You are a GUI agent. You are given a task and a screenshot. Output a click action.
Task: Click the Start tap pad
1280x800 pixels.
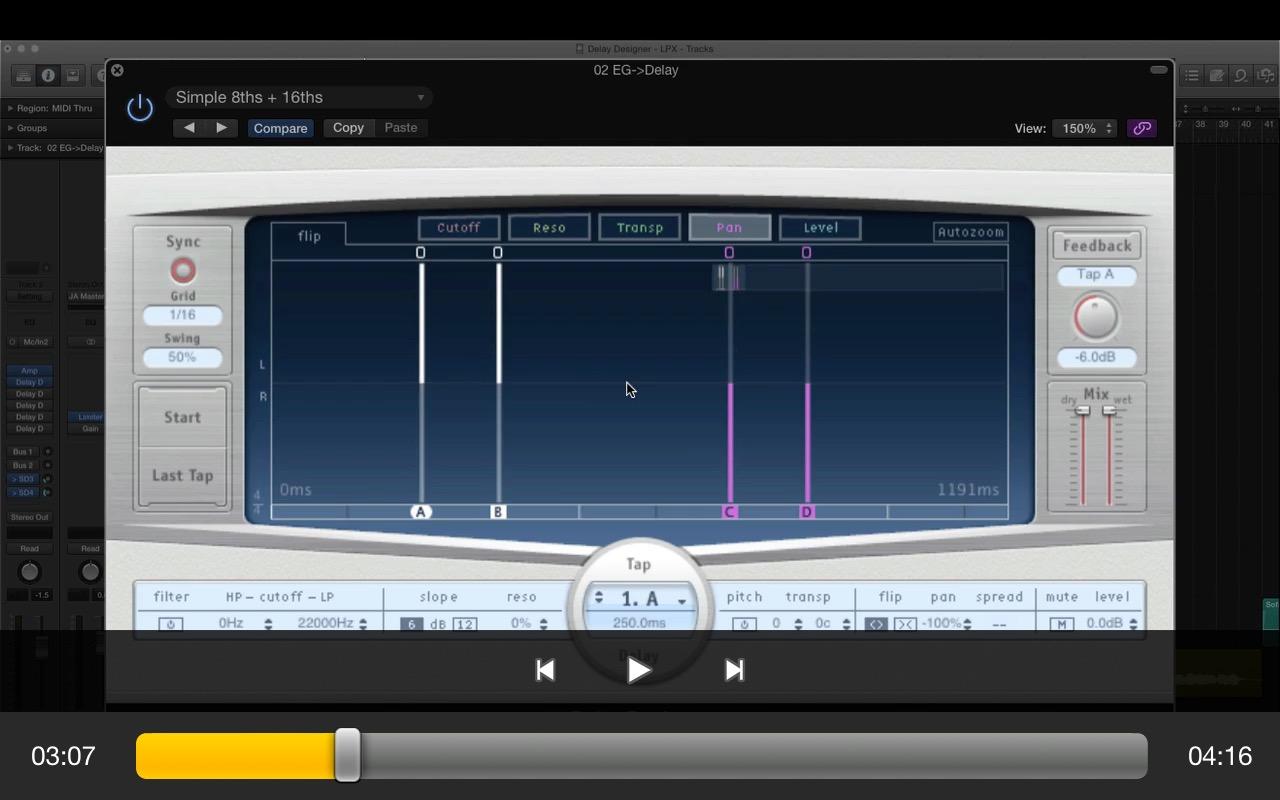pyautogui.click(x=182, y=417)
